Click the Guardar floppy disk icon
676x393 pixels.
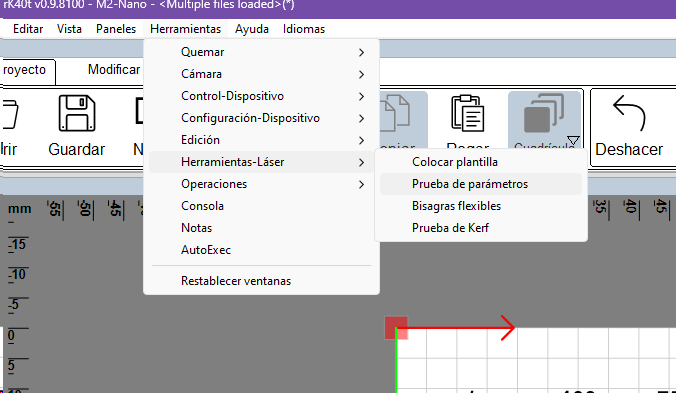[77, 113]
